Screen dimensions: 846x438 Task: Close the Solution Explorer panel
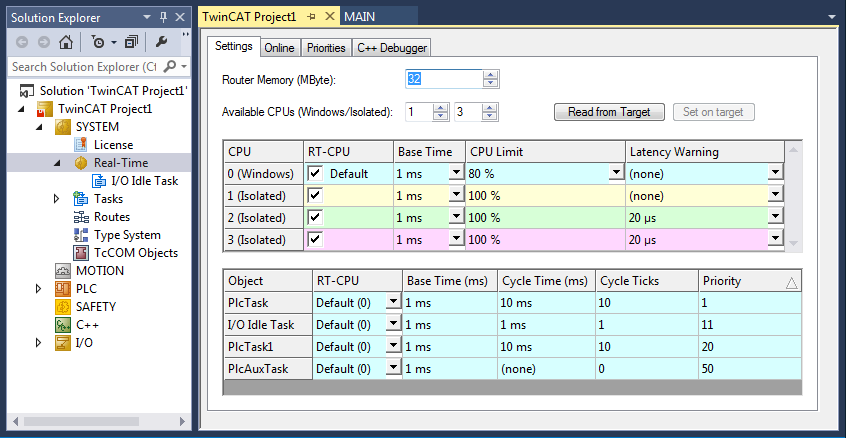pyautogui.click(x=180, y=17)
